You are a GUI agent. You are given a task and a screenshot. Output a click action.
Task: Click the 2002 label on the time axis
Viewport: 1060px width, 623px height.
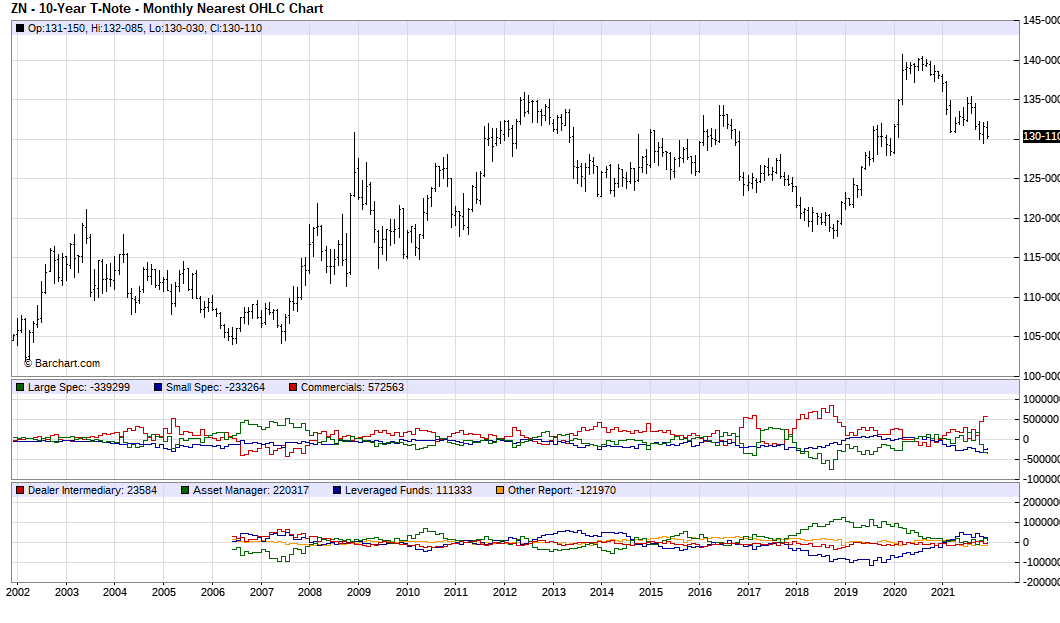click(x=18, y=593)
